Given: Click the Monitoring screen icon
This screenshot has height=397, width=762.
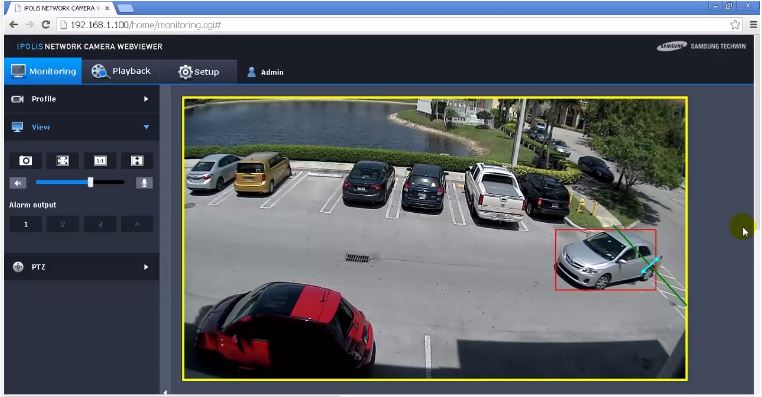Looking at the screenshot, I should [18, 71].
